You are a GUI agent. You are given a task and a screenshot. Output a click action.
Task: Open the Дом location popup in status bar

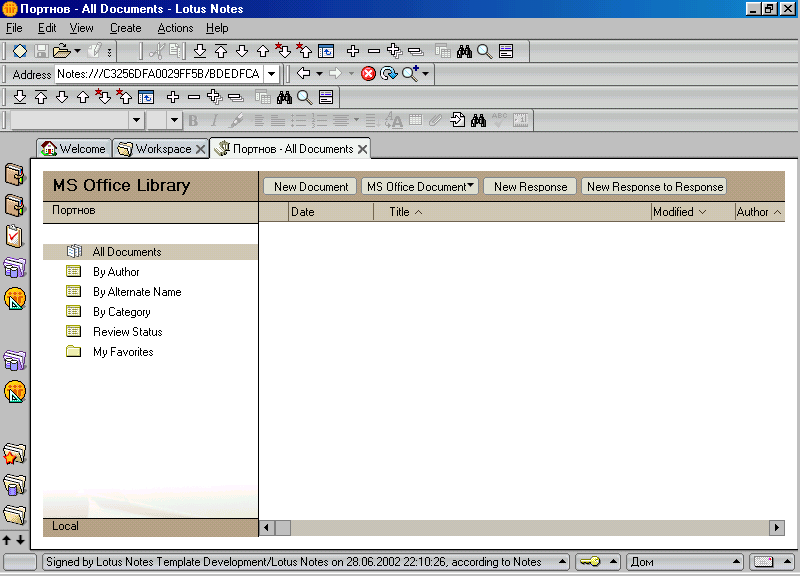click(x=684, y=562)
